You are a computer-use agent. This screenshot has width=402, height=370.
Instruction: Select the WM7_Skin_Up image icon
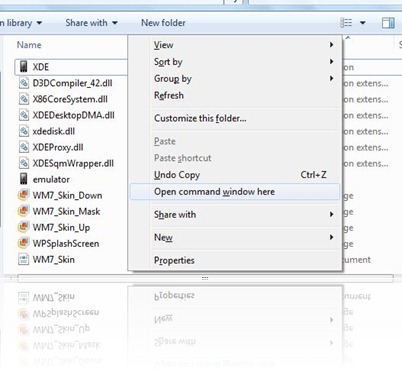23,227
